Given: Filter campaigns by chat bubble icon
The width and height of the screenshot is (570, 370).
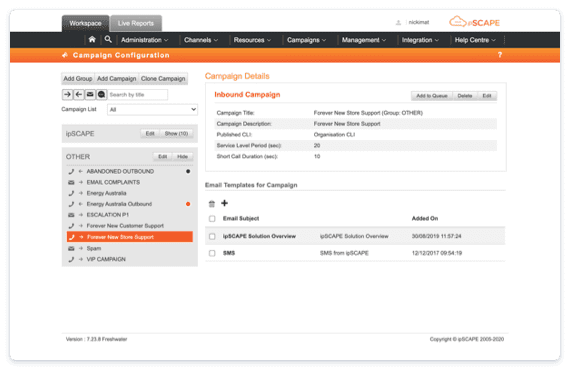Looking at the screenshot, I should pyautogui.click(x=101, y=94).
